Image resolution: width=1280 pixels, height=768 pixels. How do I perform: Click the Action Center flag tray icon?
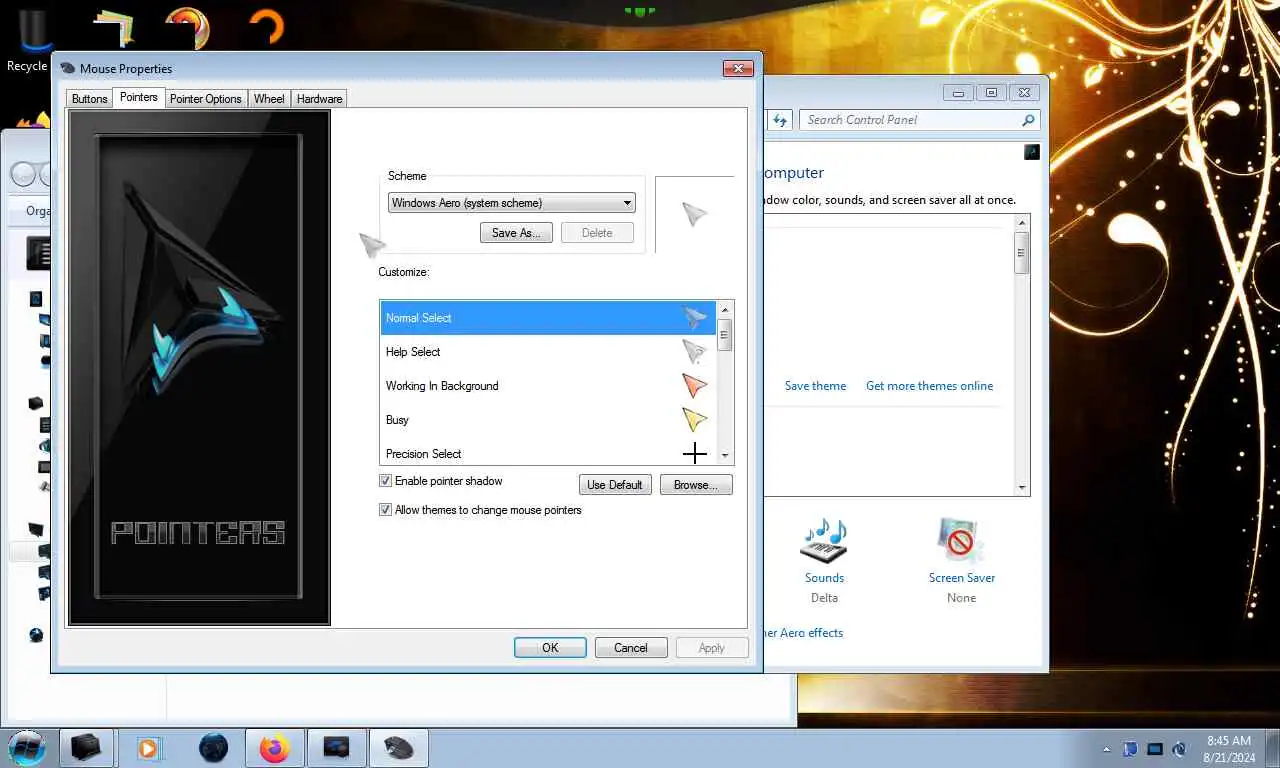click(x=1130, y=749)
